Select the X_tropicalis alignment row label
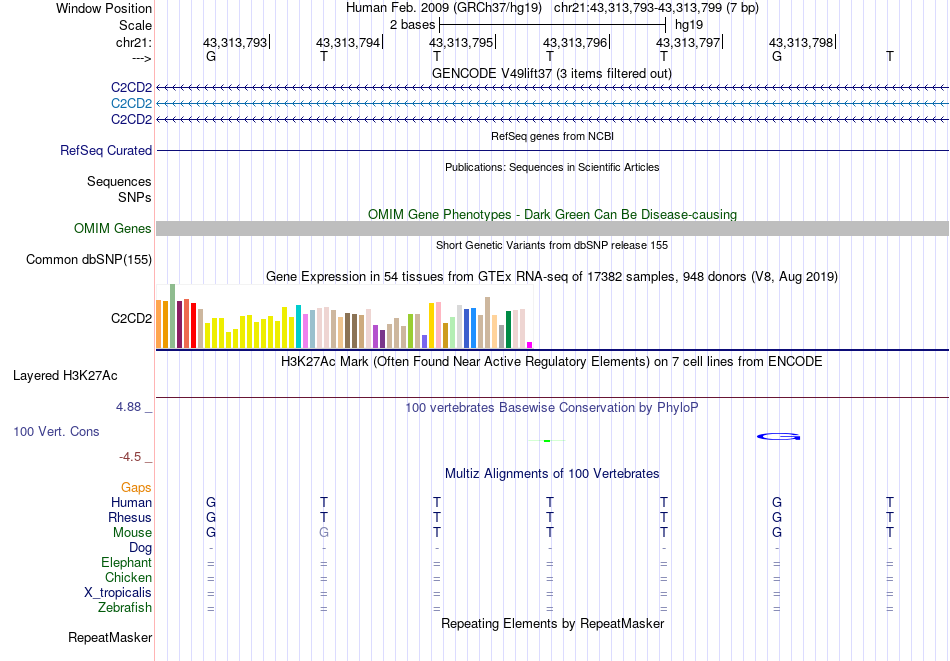The image size is (950, 661). [118, 593]
